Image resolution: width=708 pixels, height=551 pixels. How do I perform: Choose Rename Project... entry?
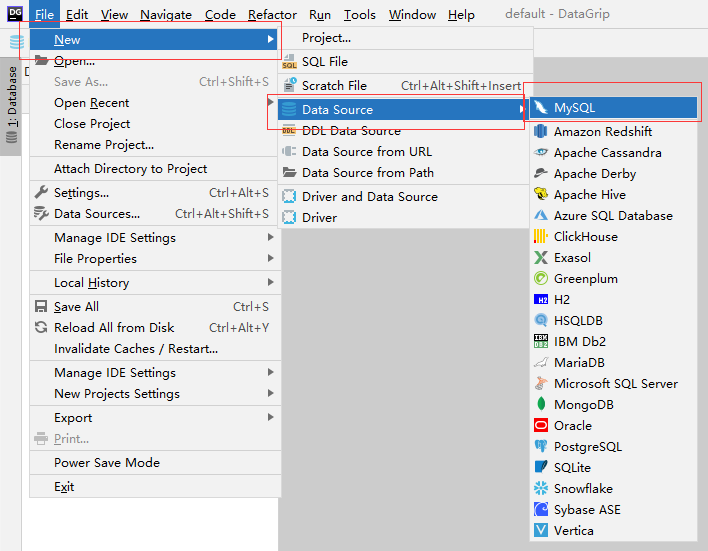(154, 145)
